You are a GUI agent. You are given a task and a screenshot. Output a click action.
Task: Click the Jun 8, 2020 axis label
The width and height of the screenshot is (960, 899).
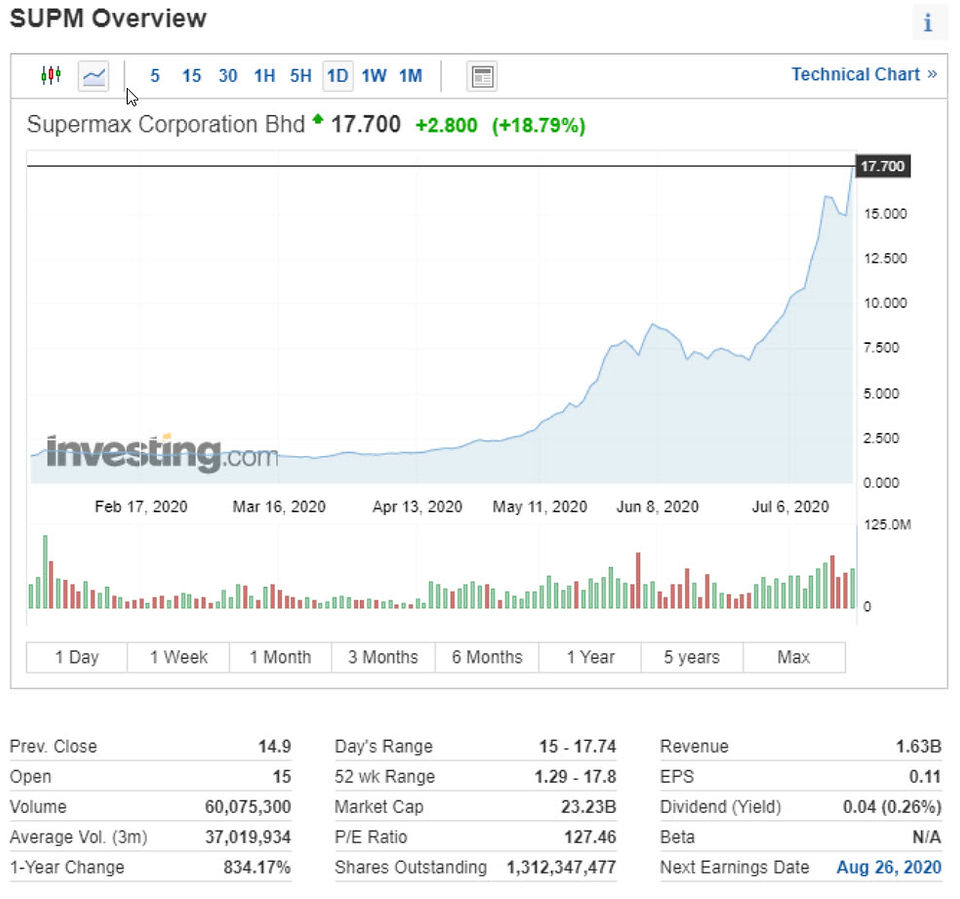[658, 506]
